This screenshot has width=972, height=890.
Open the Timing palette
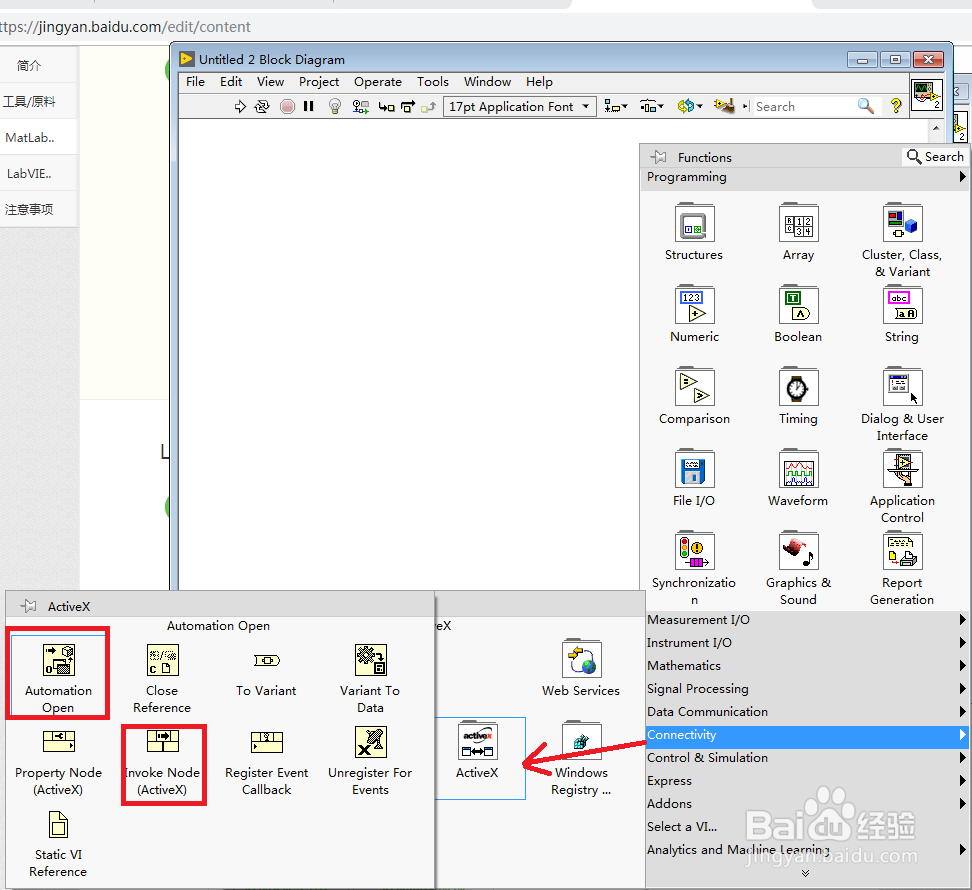point(798,397)
